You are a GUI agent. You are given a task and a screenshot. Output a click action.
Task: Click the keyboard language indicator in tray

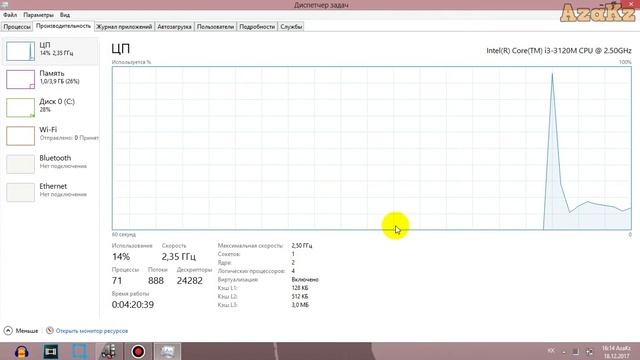point(551,351)
